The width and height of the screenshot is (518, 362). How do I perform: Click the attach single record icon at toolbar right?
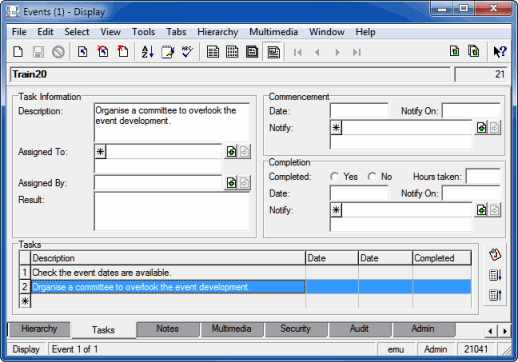pyautogui.click(x=454, y=51)
